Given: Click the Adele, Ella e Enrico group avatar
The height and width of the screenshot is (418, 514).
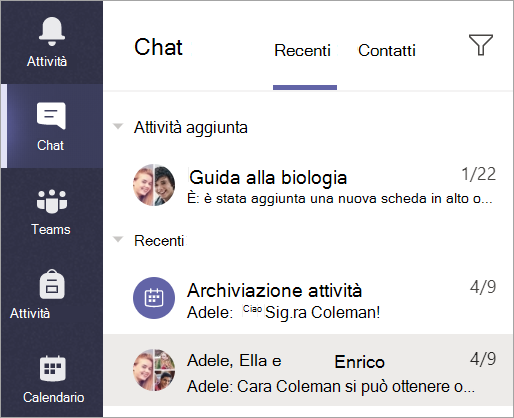Looking at the screenshot, I should pos(154,370).
